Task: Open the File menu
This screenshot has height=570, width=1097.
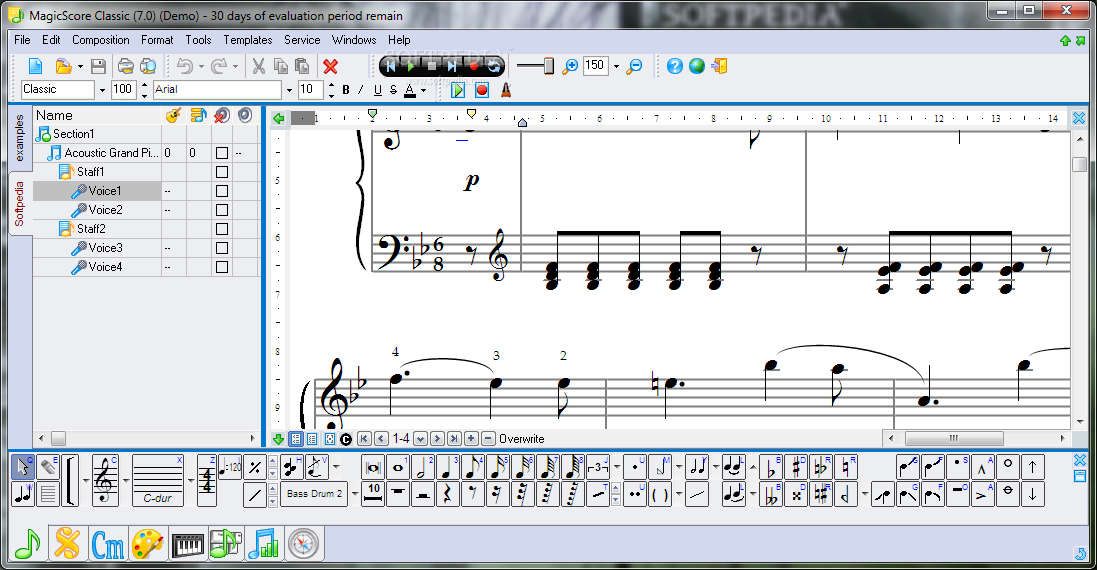Action: tap(22, 40)
